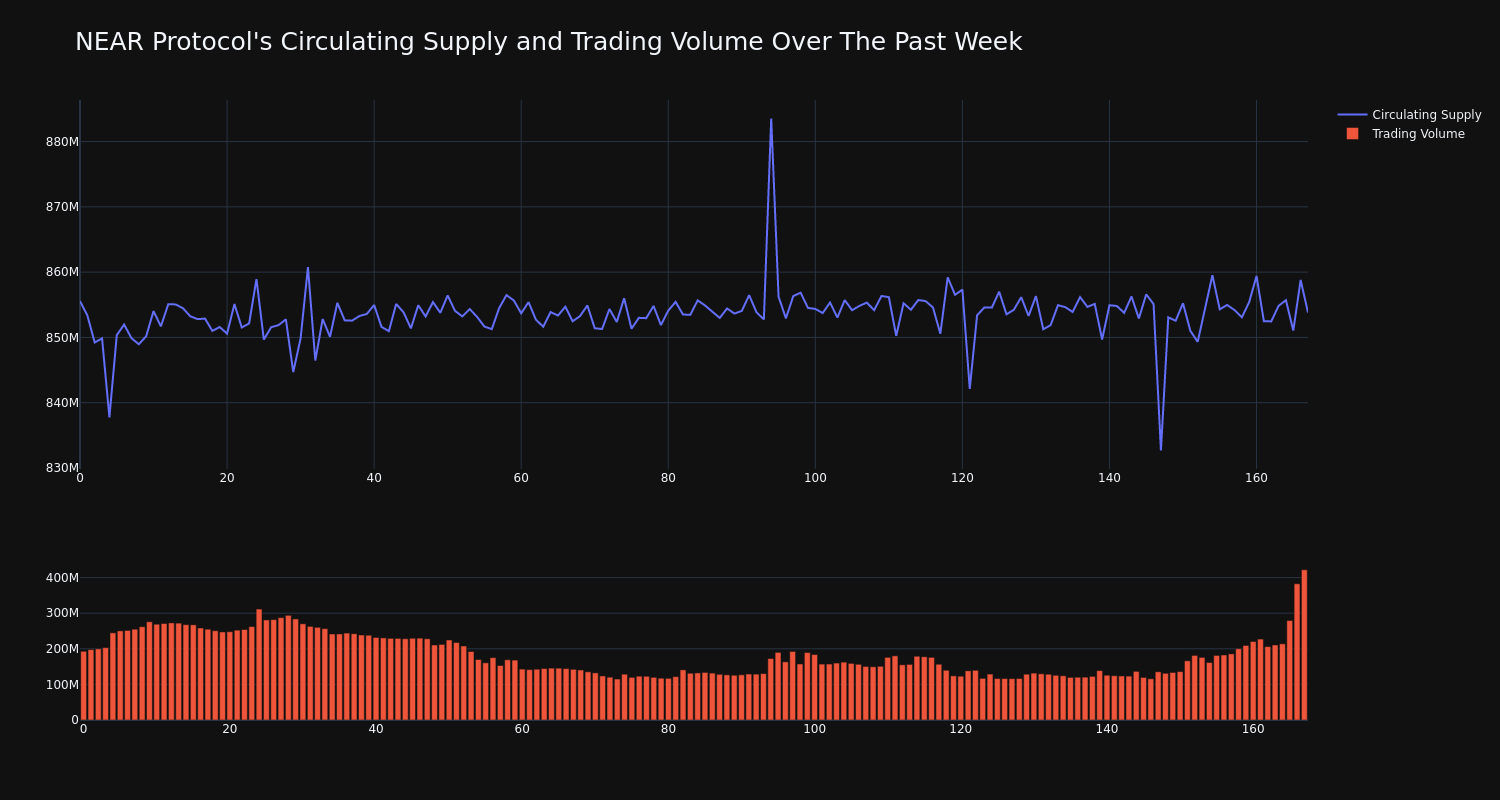Click the tallest volume bar at the end

click(x=1304, y=645)
